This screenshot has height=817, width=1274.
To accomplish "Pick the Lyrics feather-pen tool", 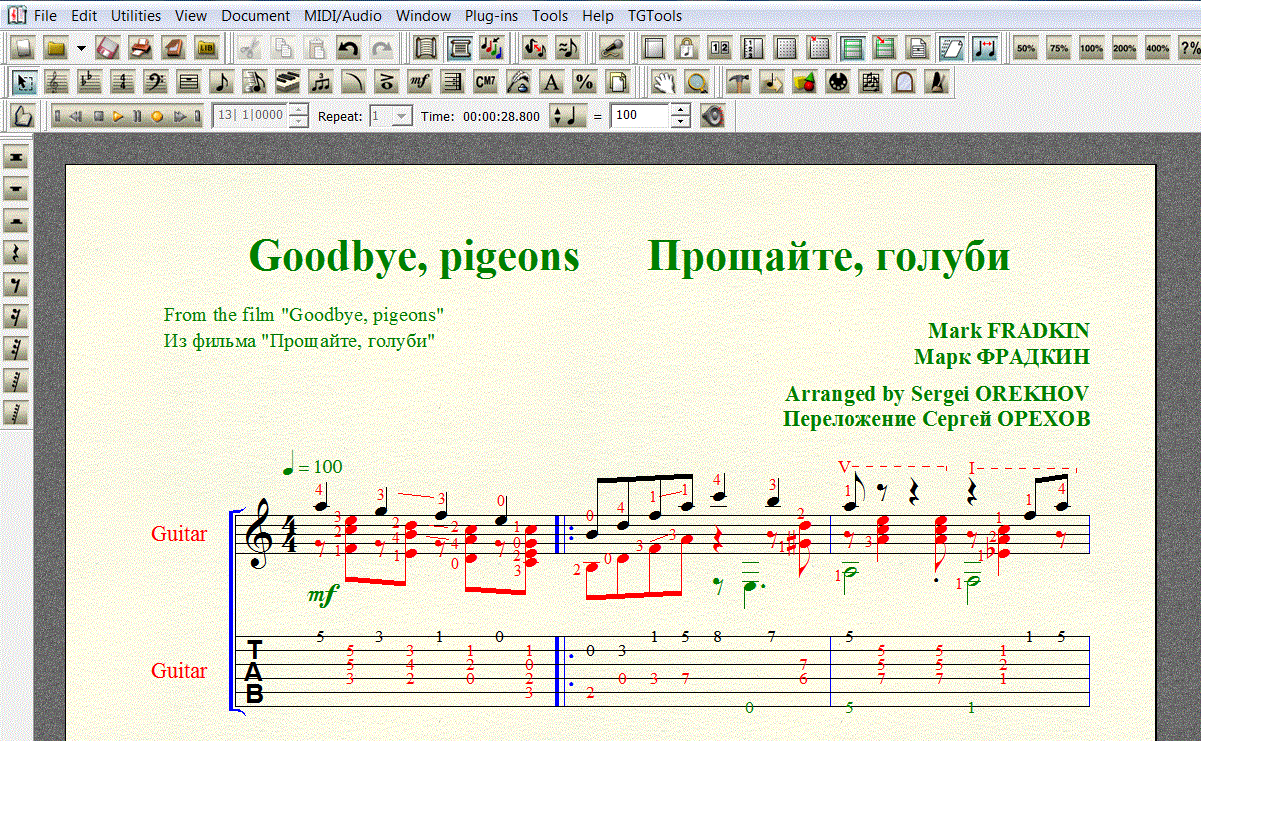I will tap(518, 81).
